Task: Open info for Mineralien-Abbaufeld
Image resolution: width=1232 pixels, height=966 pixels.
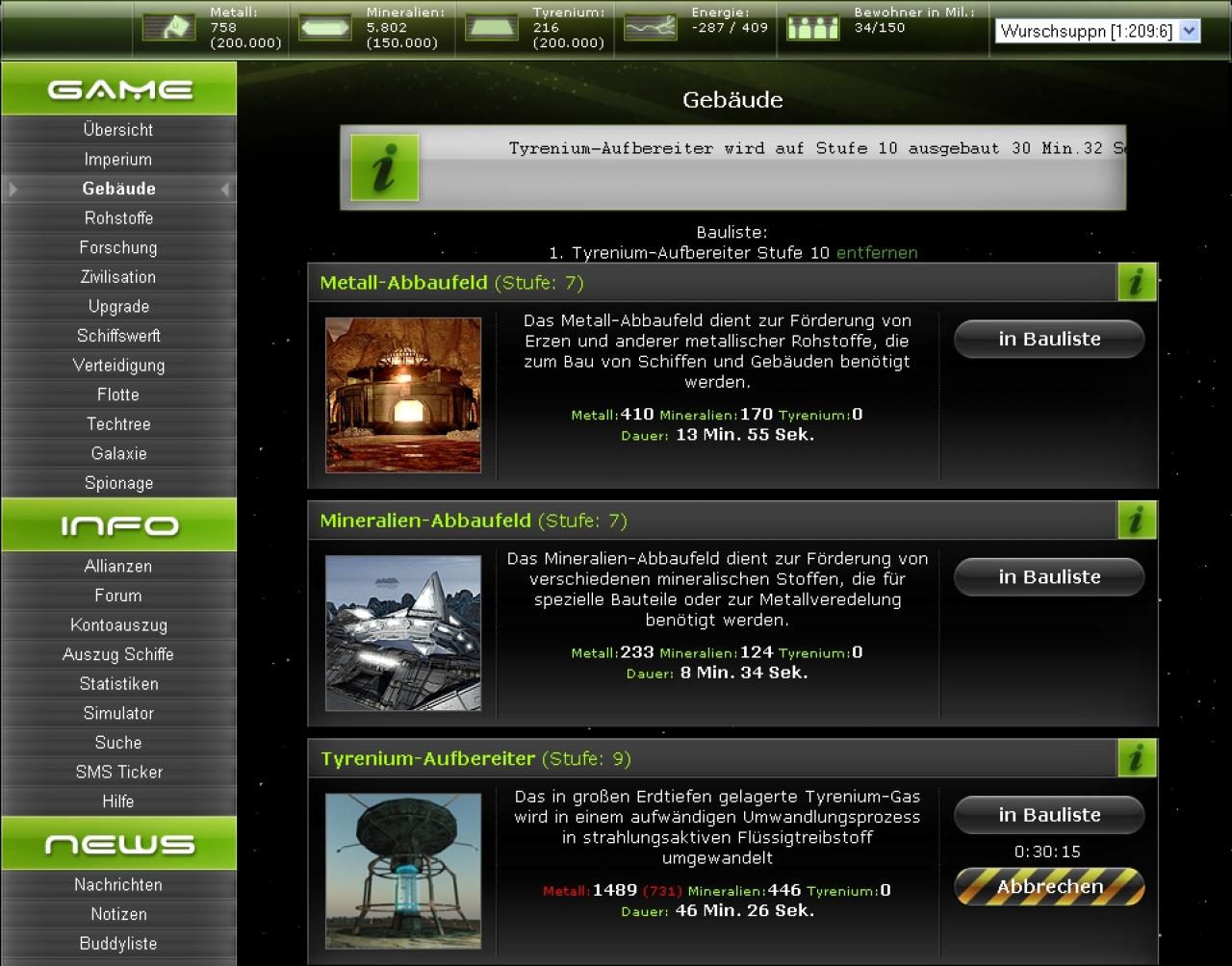Action: (x=1137, y=521)
